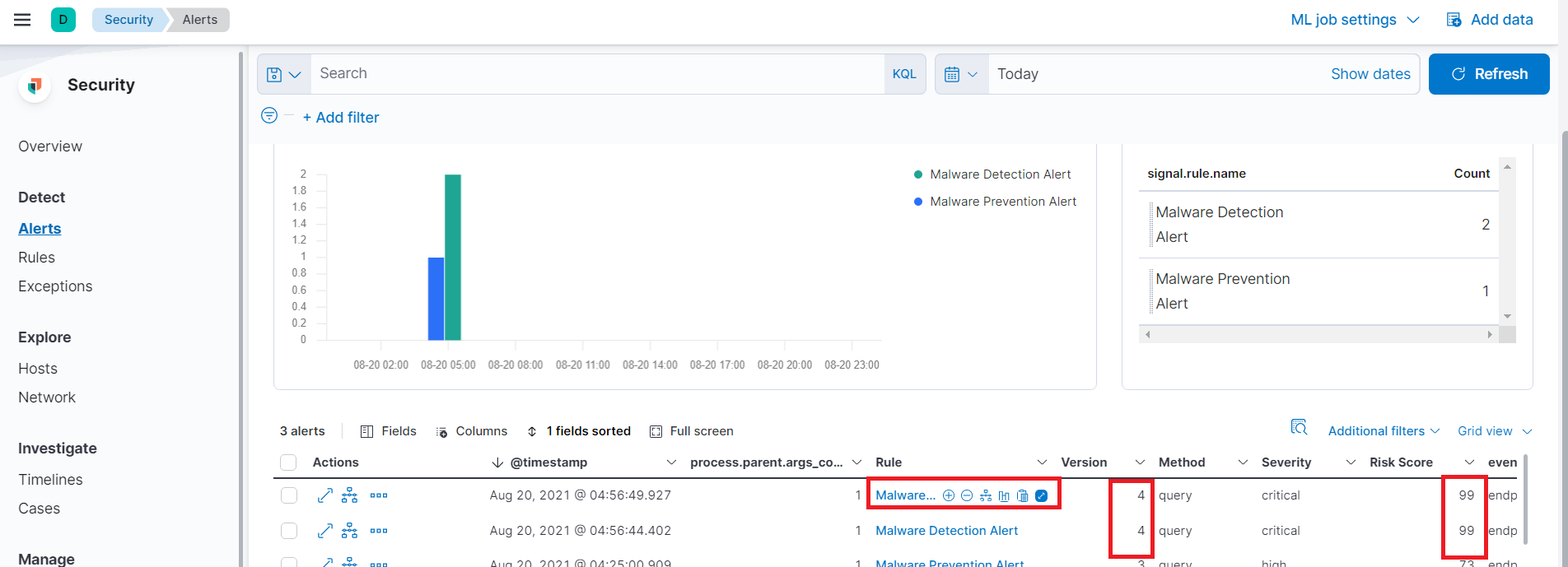Open @timestamp column options chevron
Screen dimensions: 1568x567
tap(671, 462)
